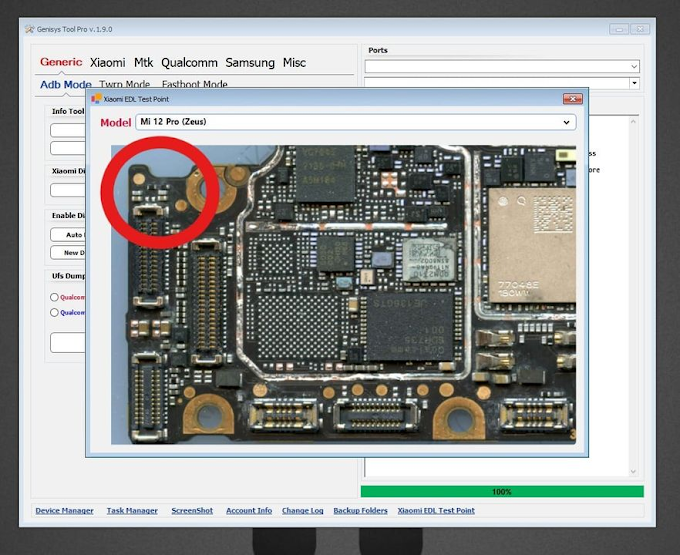
Task: Expand the Model dropdown arrow
Action: [566, 122]
